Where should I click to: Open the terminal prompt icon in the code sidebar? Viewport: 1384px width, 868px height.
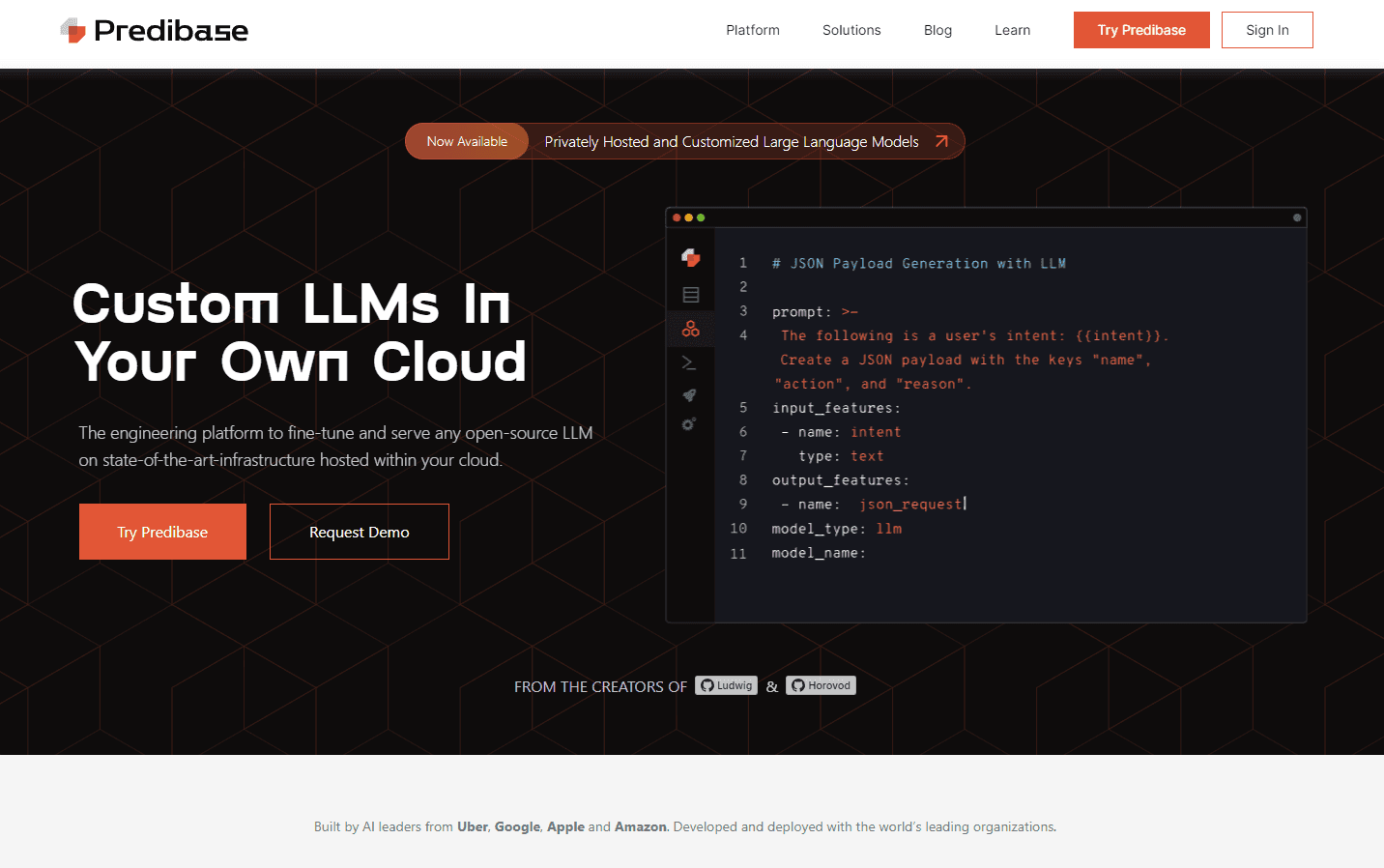689,362
